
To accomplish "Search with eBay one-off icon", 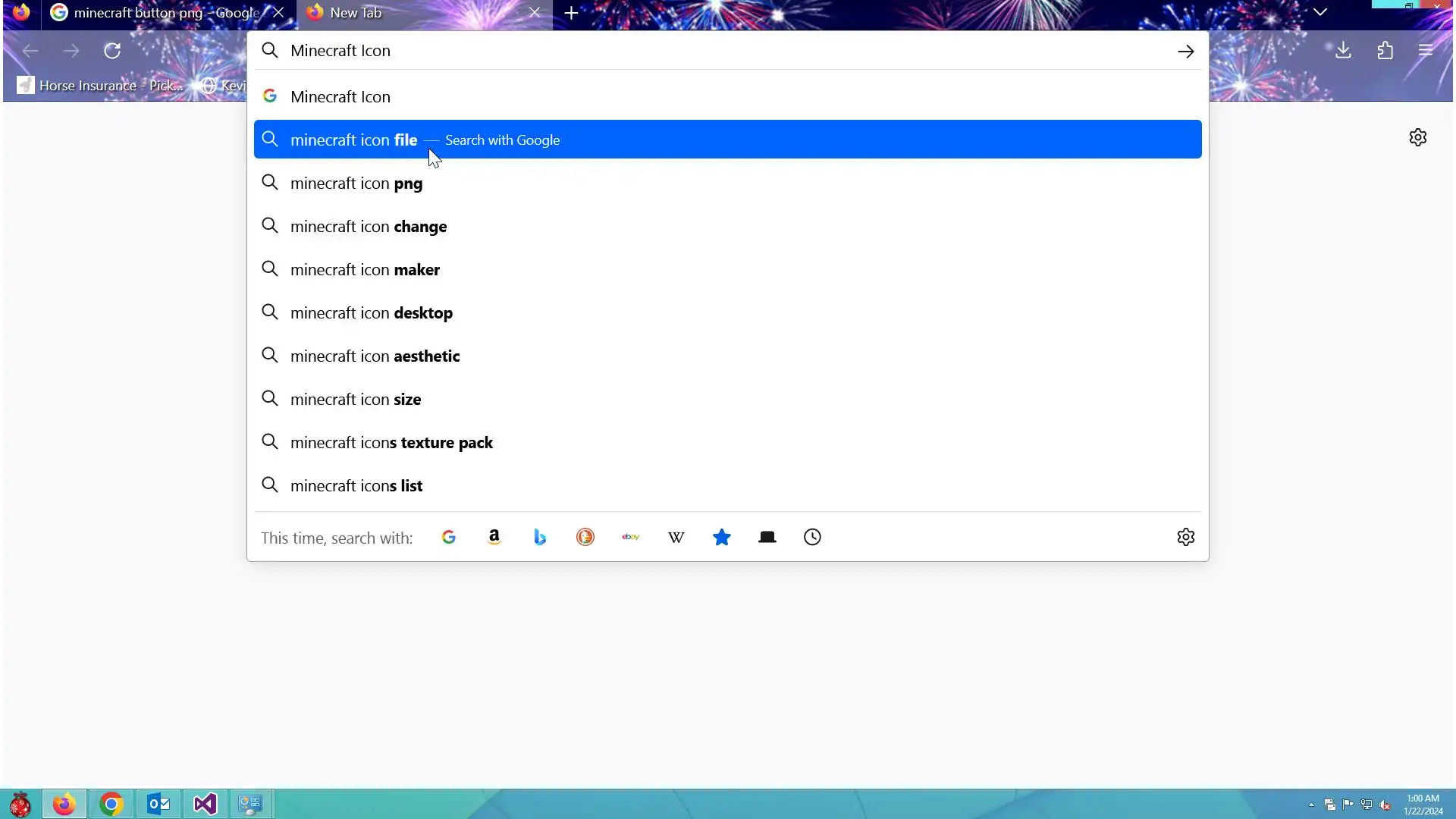I will 630,537.
